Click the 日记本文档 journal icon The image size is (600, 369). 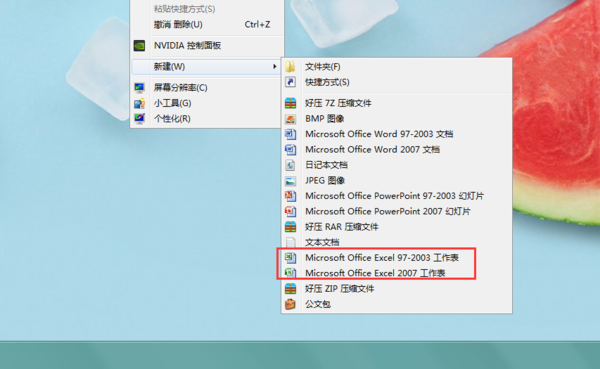[290, 165]
